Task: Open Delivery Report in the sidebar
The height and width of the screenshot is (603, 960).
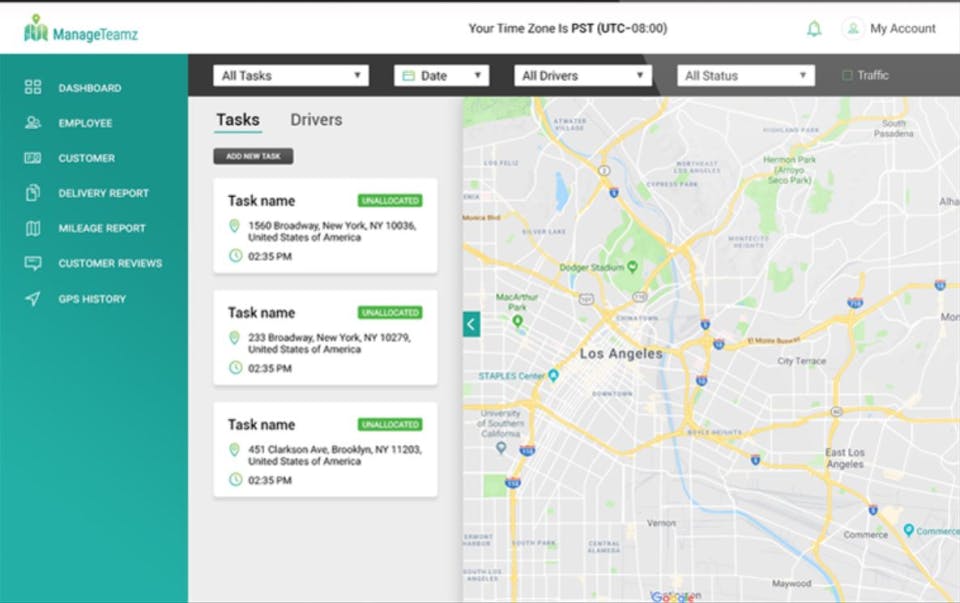Action: (103, 193)
